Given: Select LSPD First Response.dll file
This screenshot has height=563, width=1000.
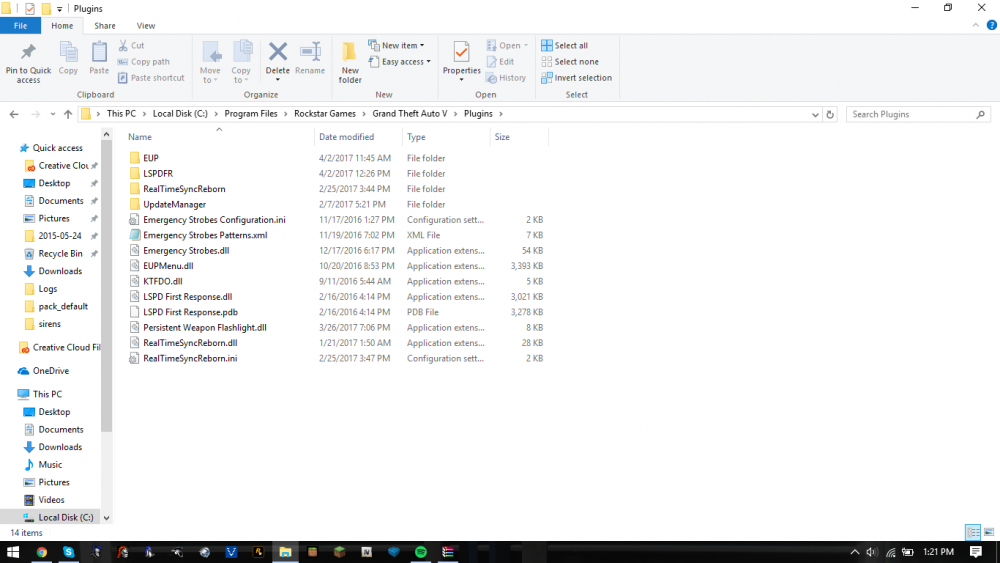Looking at the screenshot, I should pyautogui.click(x=188, y=296).
